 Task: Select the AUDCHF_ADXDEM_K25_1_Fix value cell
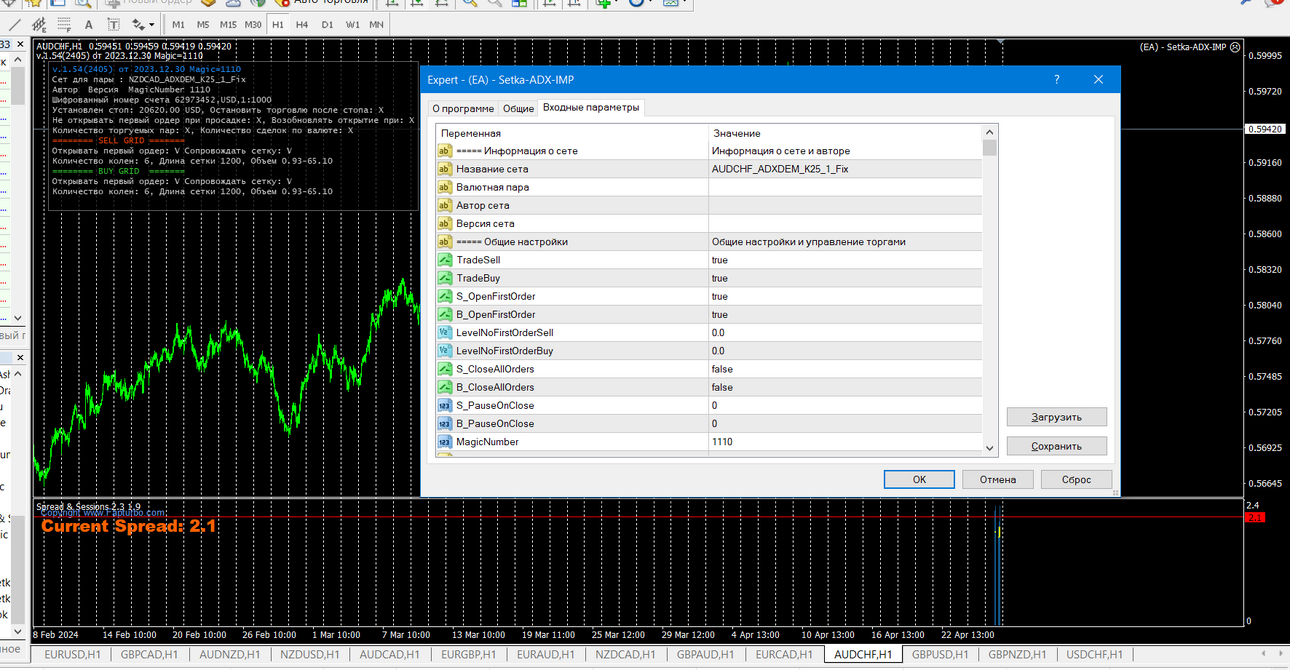tap(845, 169)
